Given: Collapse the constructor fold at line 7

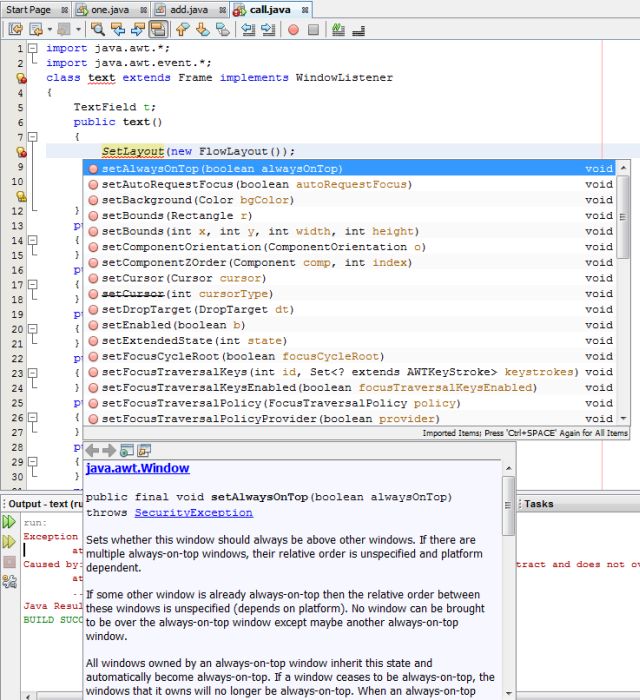Looking at the screenshot, I should [x=33, y=136].
